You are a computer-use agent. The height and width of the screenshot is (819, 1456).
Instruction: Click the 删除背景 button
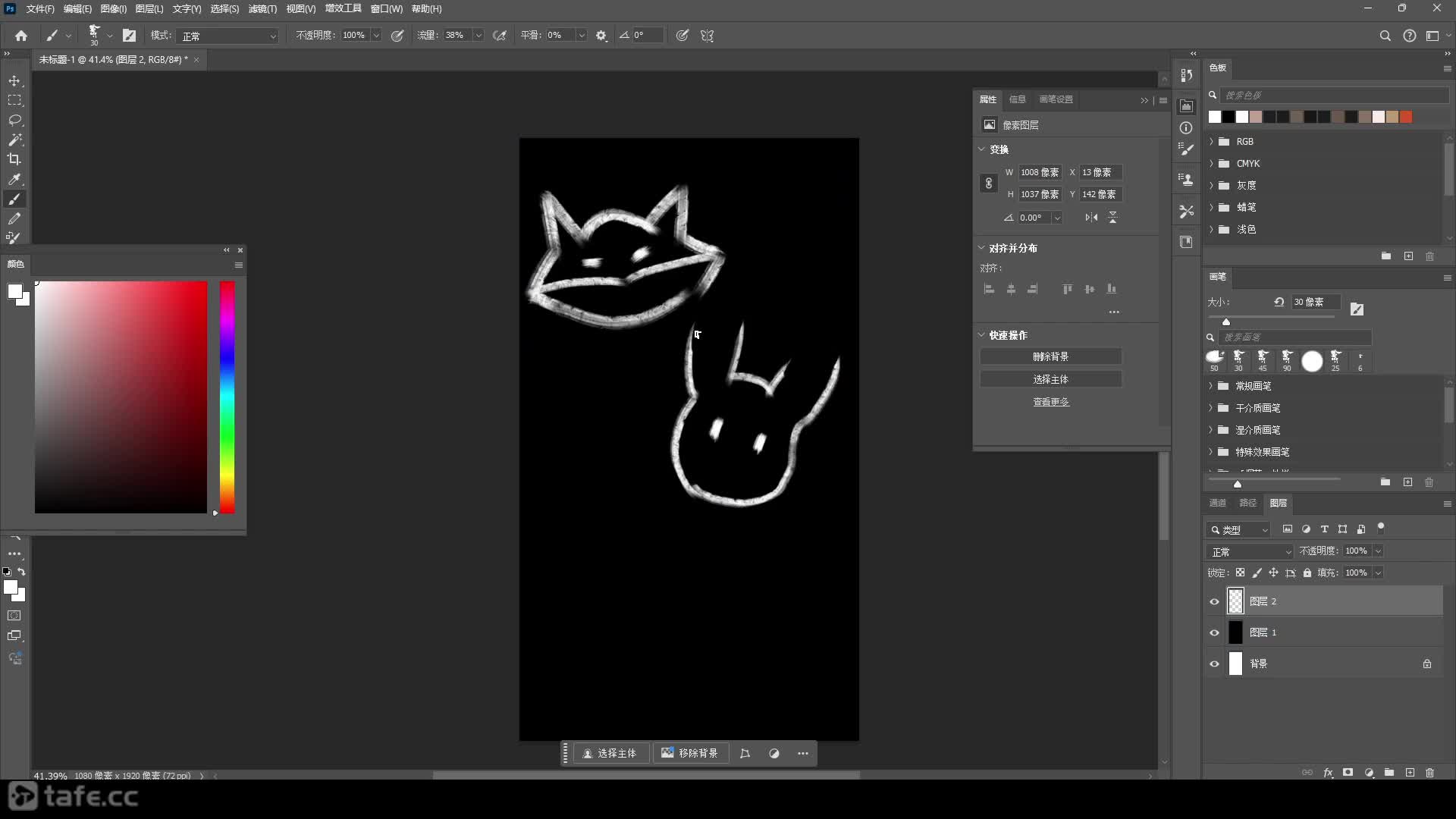(x=1050, y=356)
